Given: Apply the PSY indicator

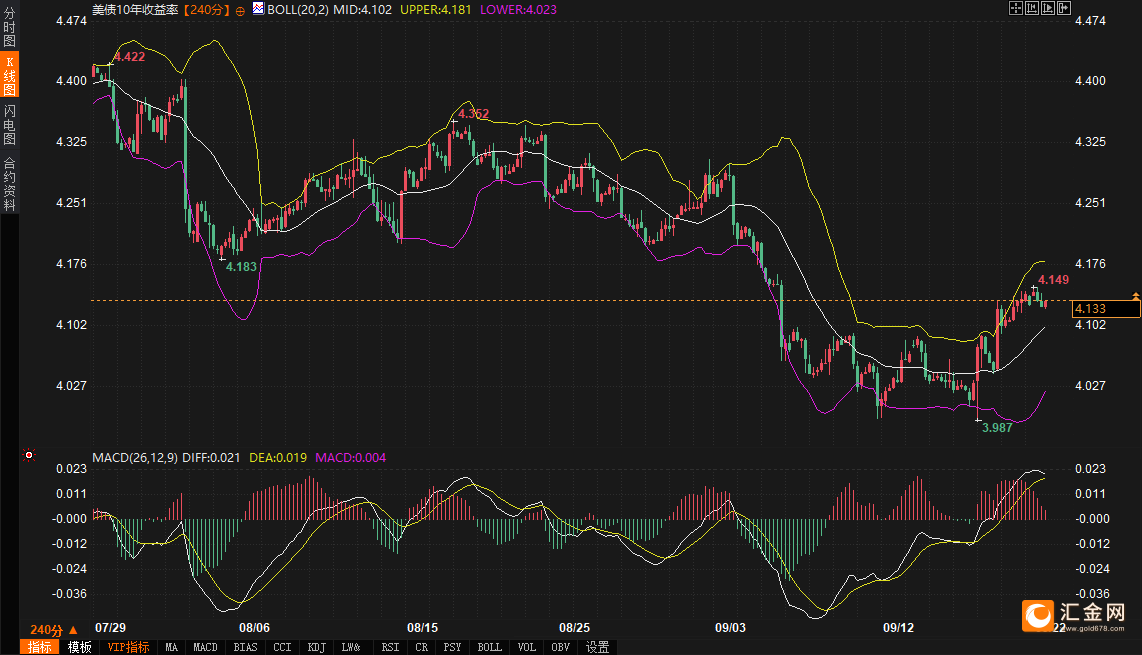Looking at the screenshot, I should coord(452,647).
